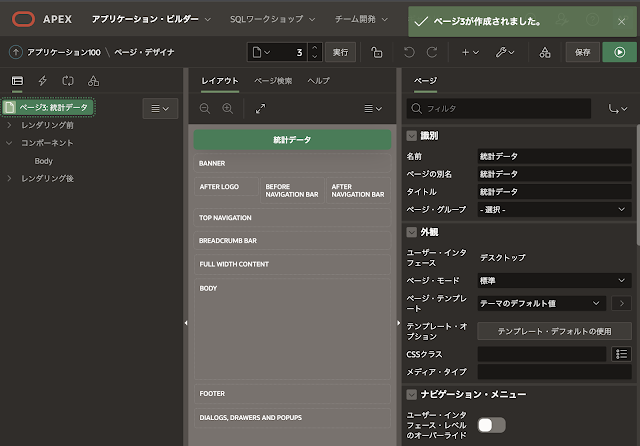
Task: Click the BREADCRUMB BAR layout slot
Action: tap(292, 241)
